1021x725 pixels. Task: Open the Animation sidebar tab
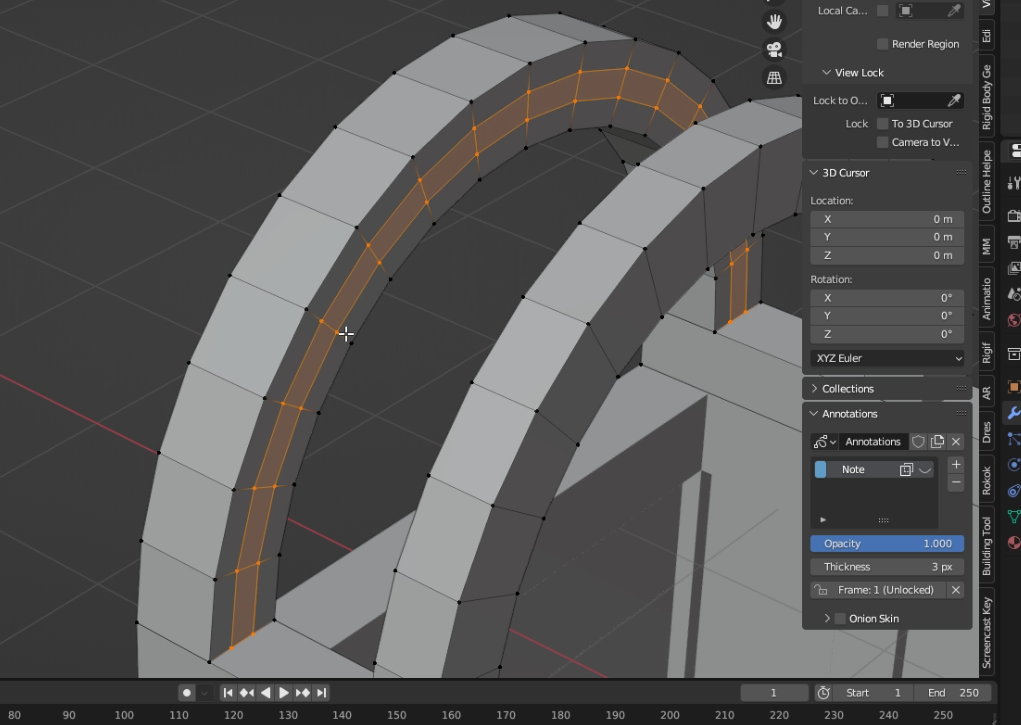[x=987, y=299]
